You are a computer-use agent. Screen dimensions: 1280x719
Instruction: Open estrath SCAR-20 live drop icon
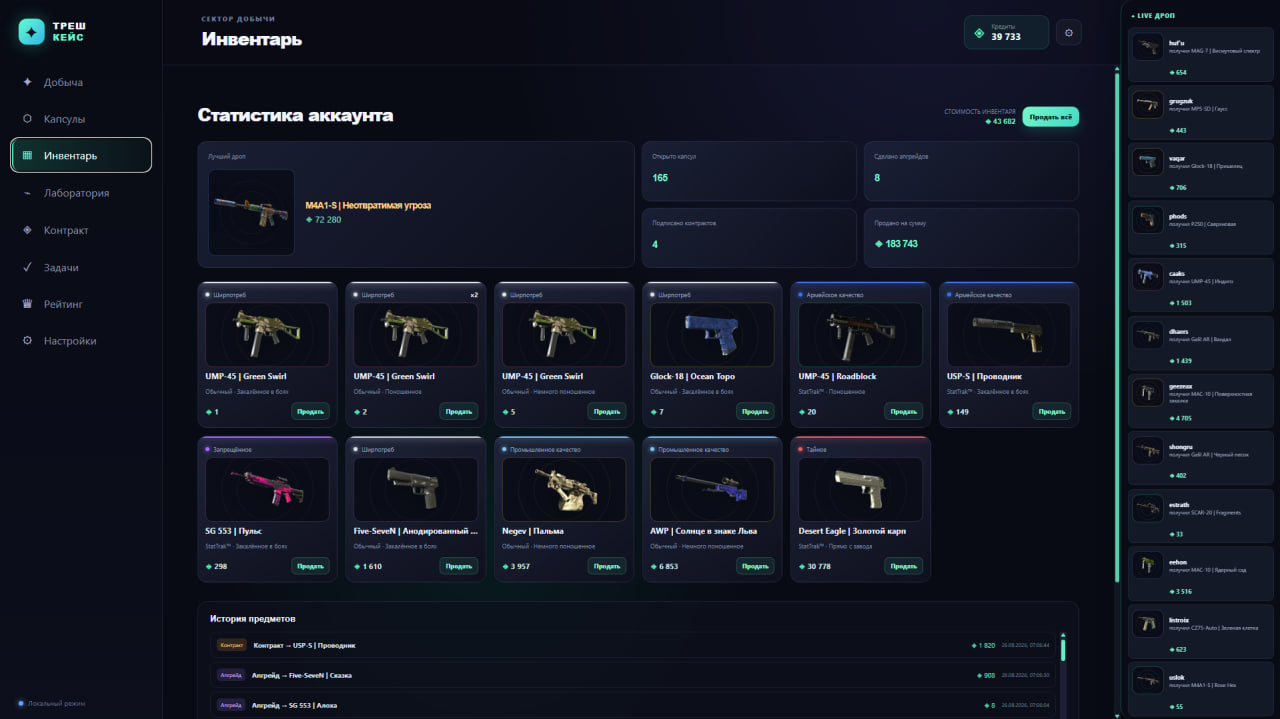1147,508
